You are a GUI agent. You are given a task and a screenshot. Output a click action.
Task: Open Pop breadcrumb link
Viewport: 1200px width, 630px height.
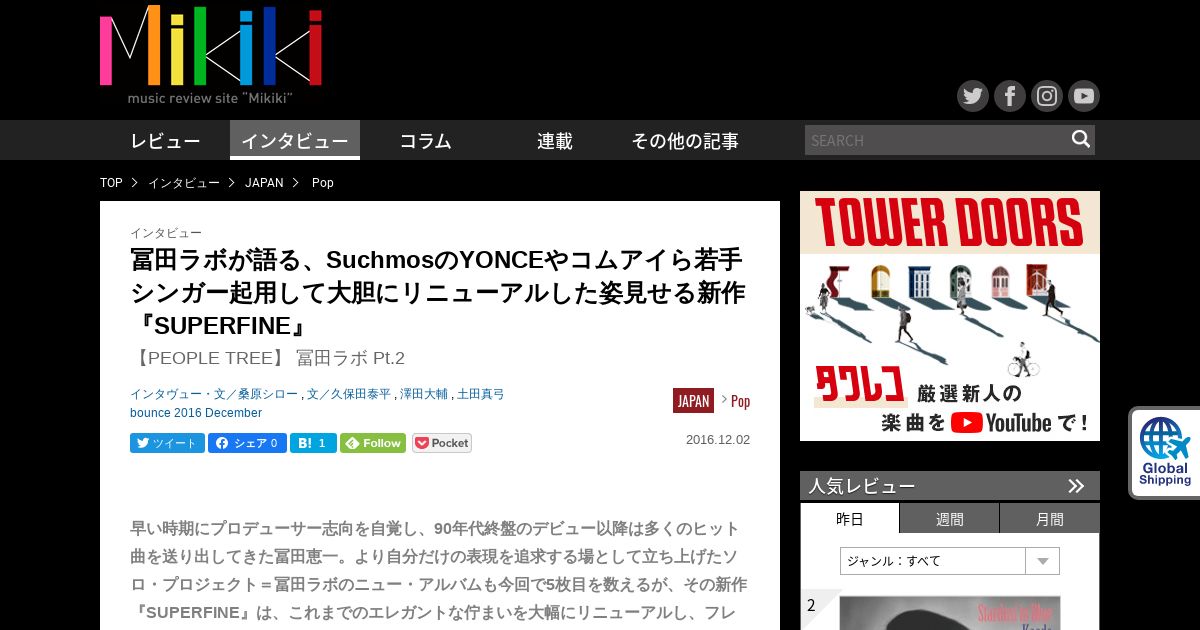[323, 183]
